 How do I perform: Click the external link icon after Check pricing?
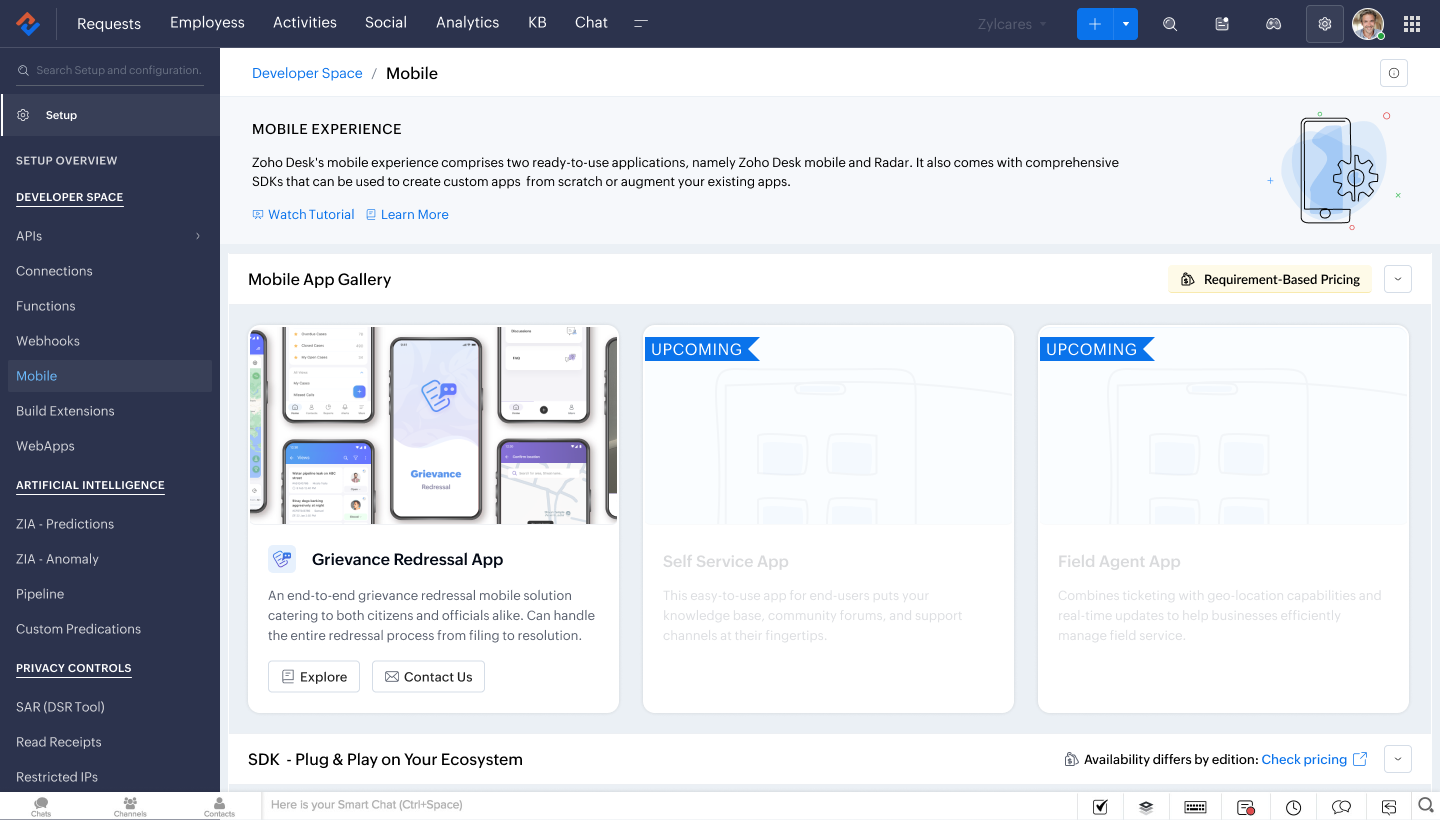[1360, 759]
